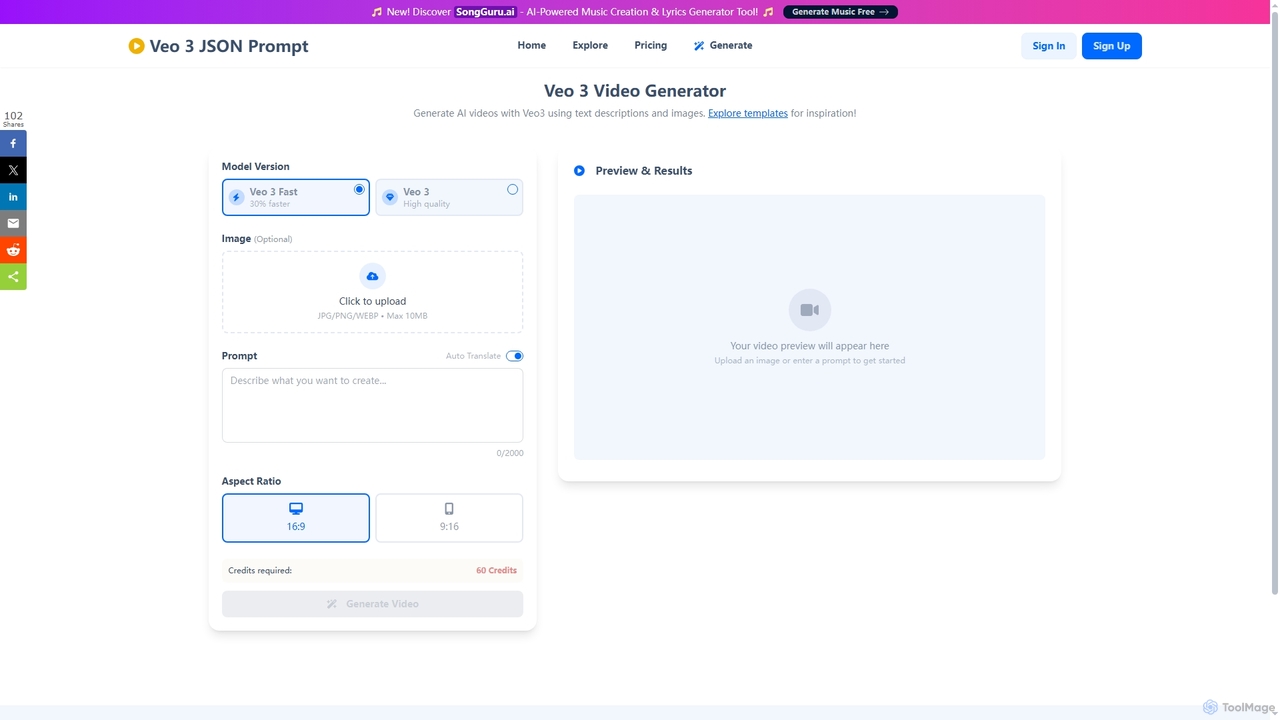
Task: Click the Veo 3 Video Generator heading
Action: coord(635,91)
